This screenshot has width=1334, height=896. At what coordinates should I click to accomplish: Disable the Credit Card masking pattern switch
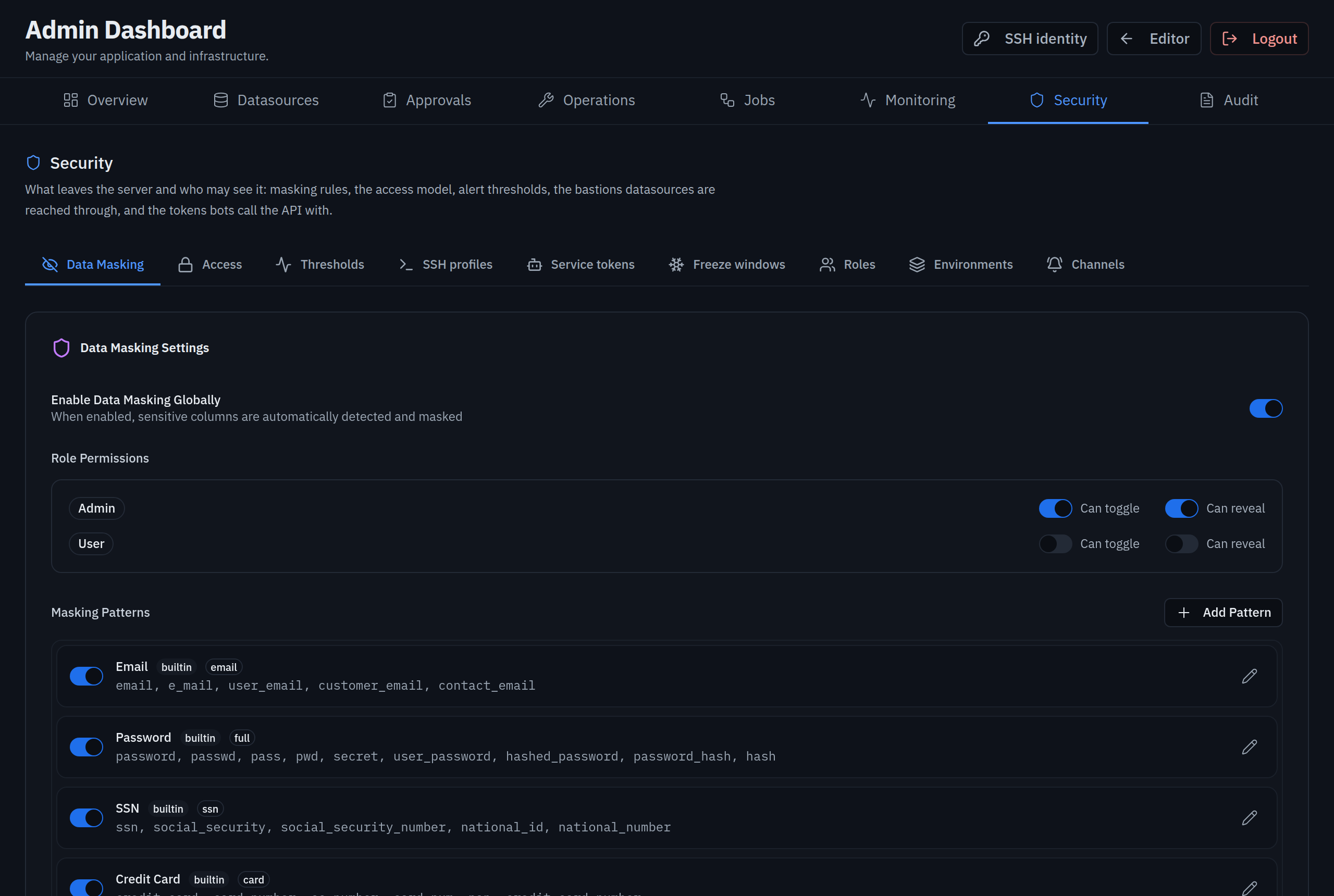click(87, 888)
